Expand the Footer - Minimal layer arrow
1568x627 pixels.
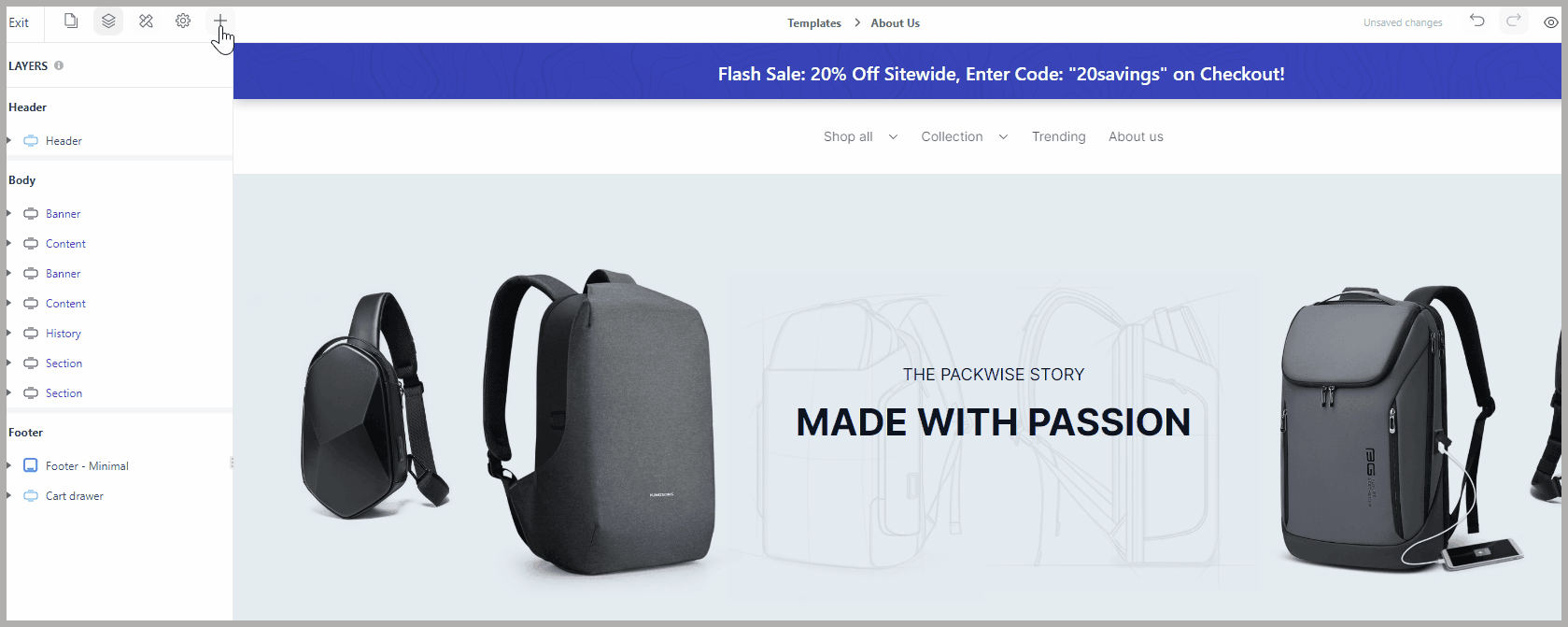point(9,465)
